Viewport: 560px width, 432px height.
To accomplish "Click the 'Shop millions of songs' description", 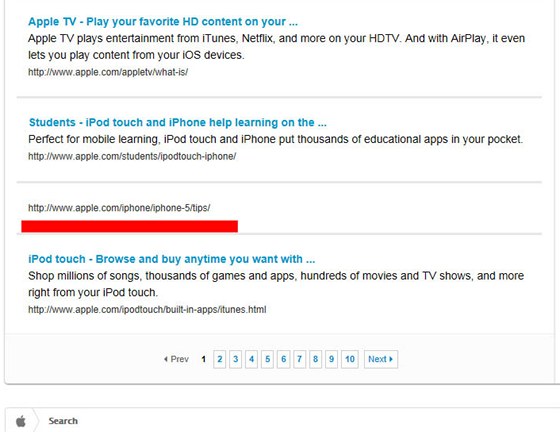I will tap(276, 284).
